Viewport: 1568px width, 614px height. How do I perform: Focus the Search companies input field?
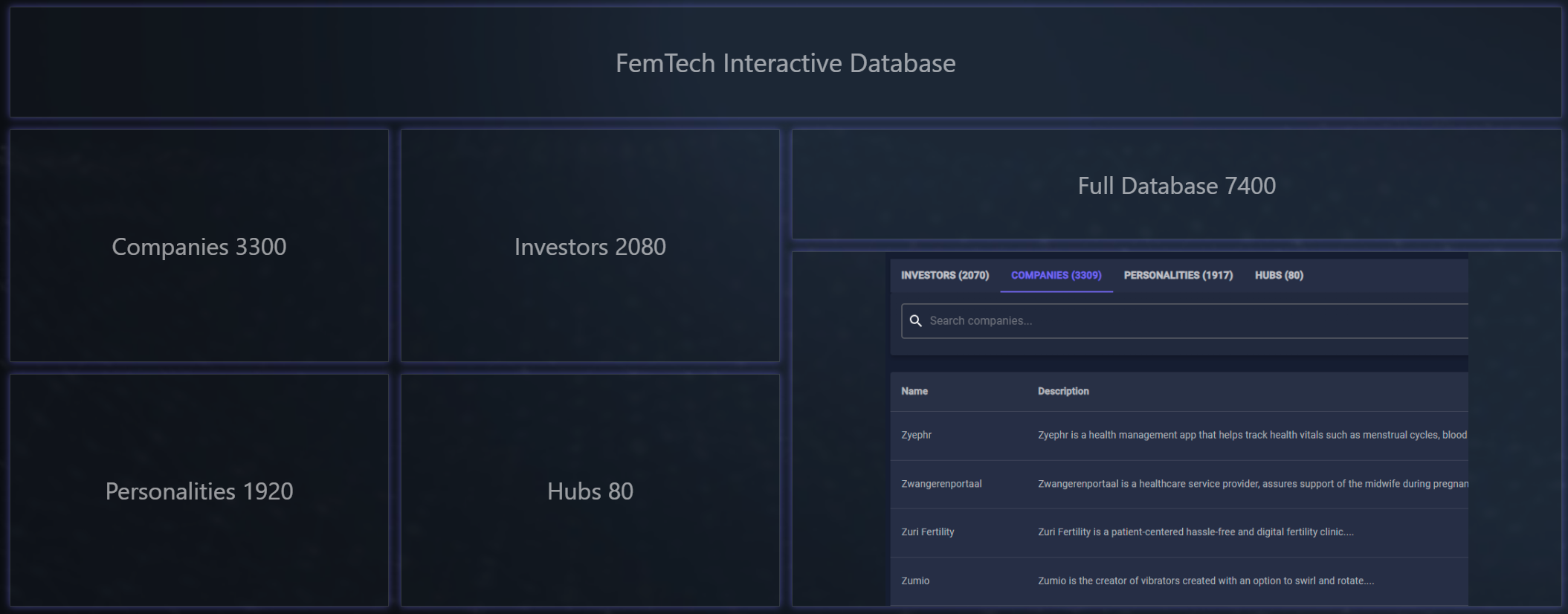tap(1190, 320)
